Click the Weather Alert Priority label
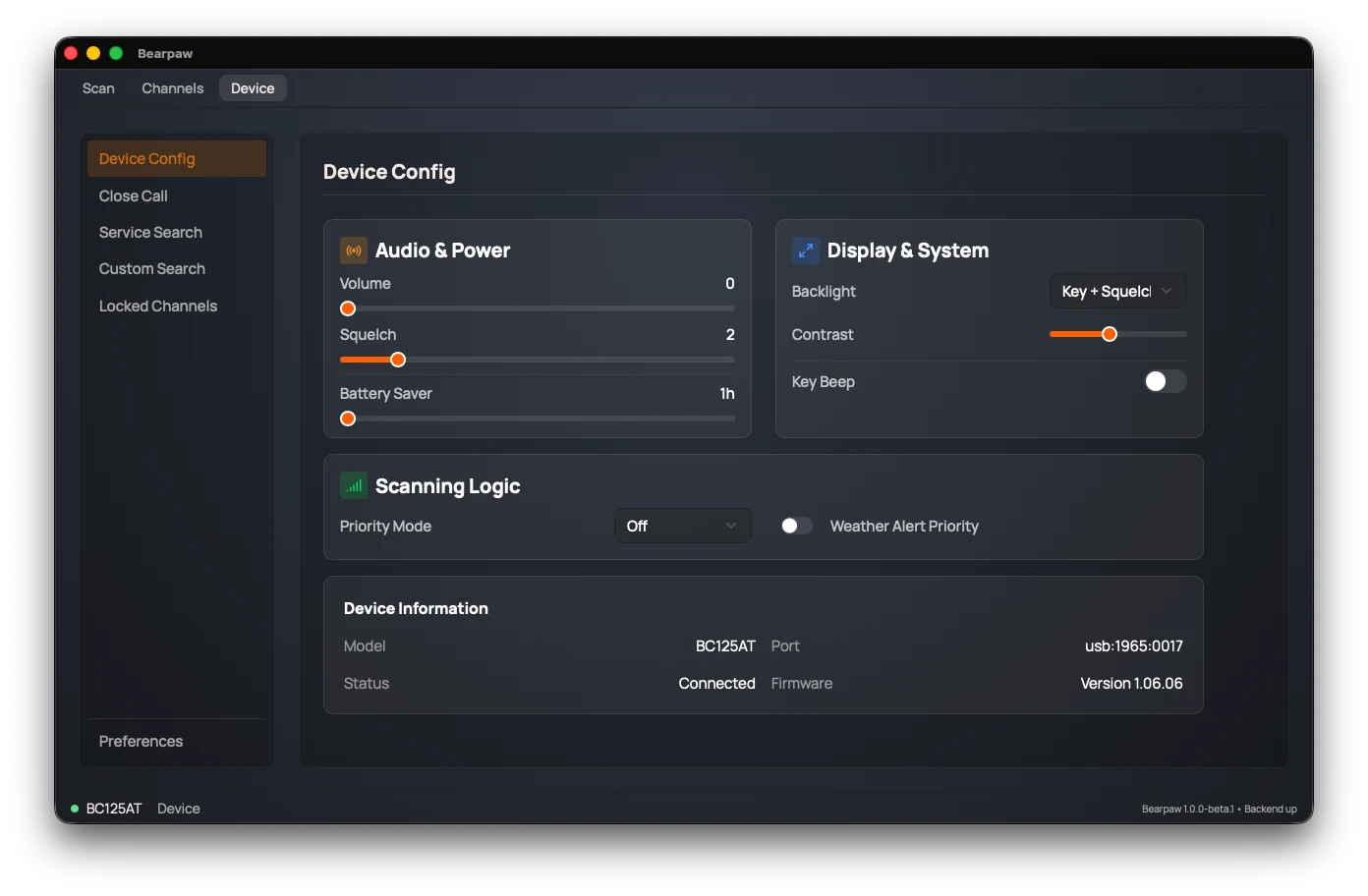Screen dimensions: 1368x896 point(904,526)
